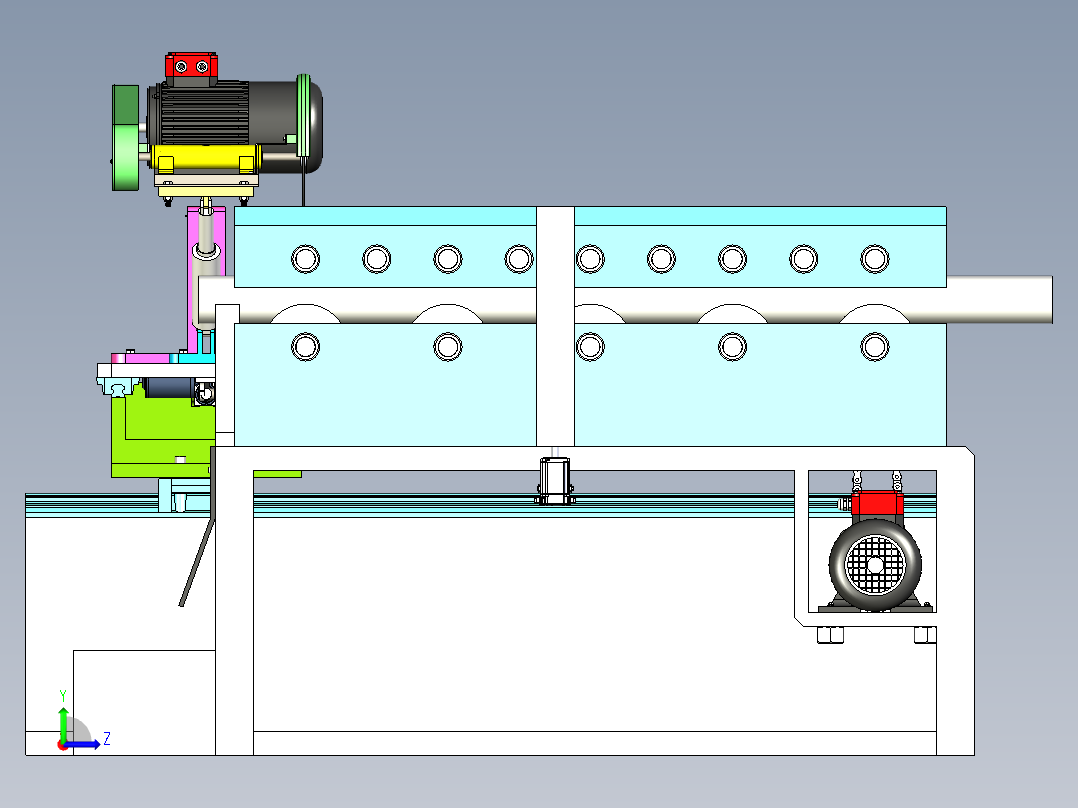
Task: Select the yellow motor mounting bracket
Action: 206,160
